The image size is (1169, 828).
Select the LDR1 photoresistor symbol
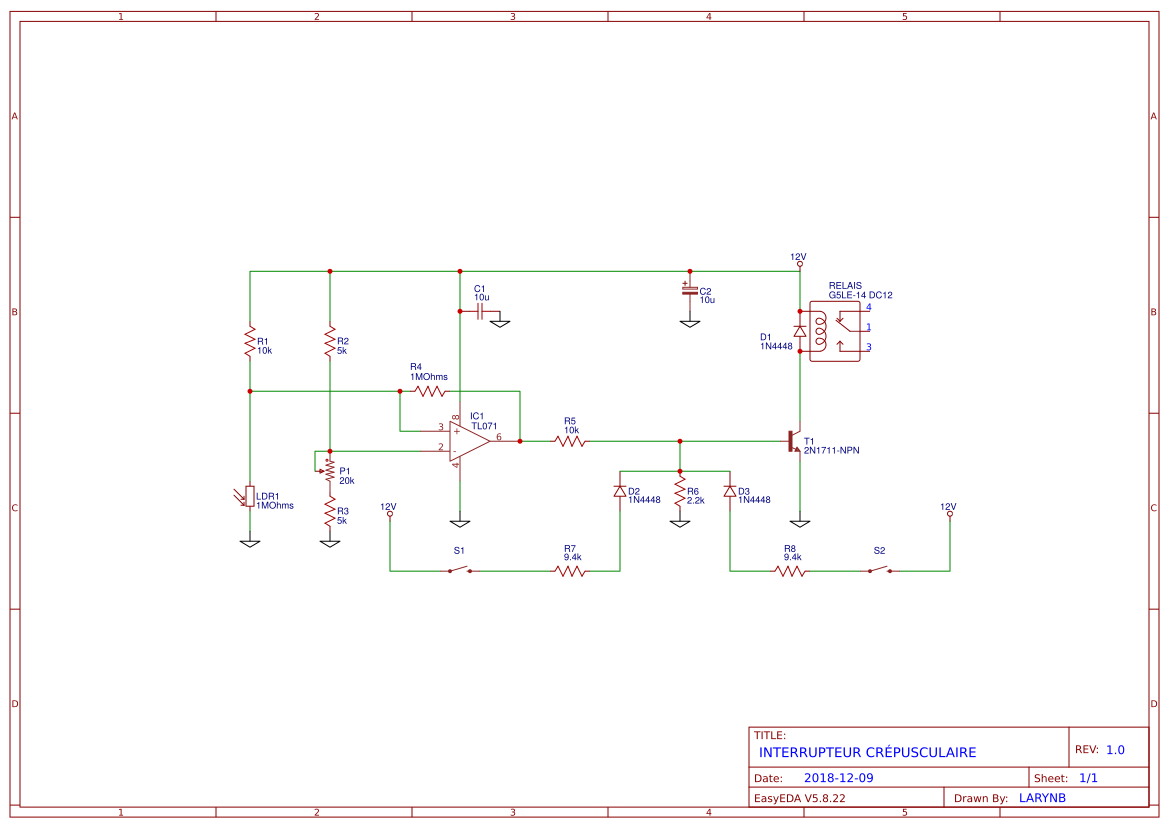pos(247,496)
